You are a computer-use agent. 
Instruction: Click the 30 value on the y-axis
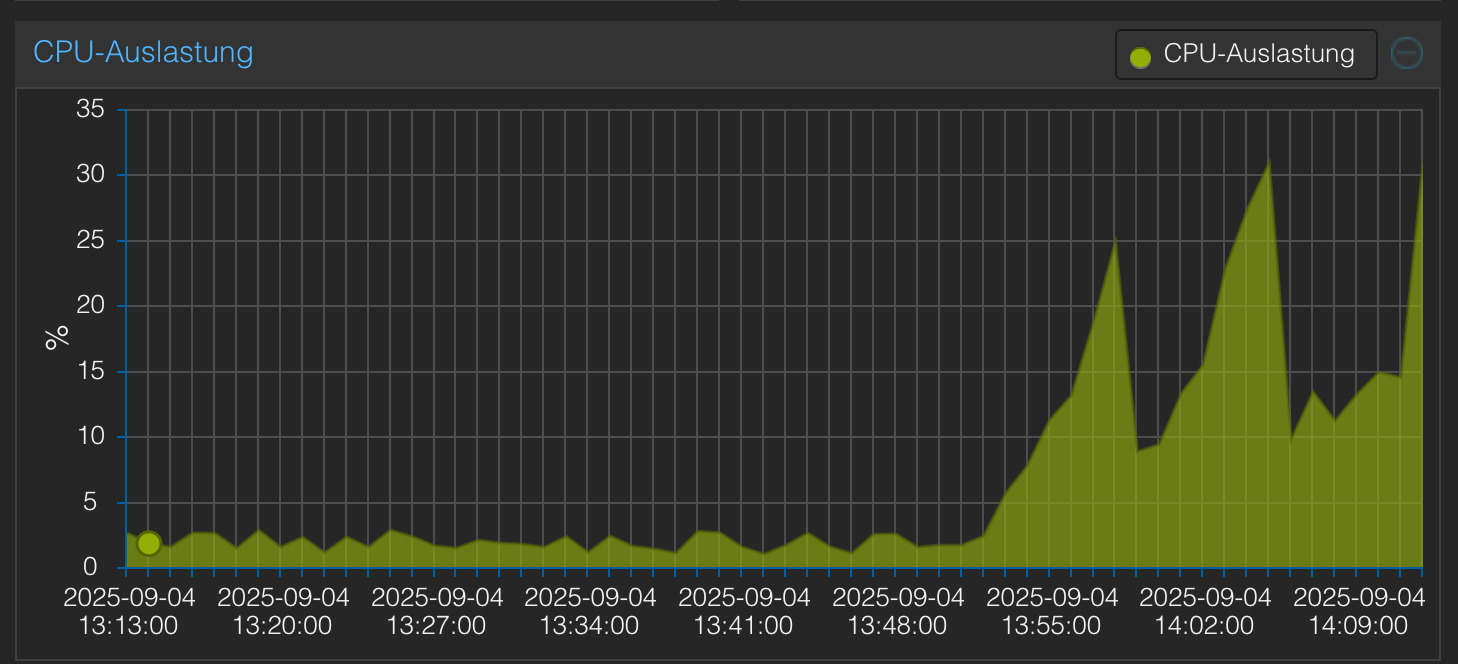(91, 175)
